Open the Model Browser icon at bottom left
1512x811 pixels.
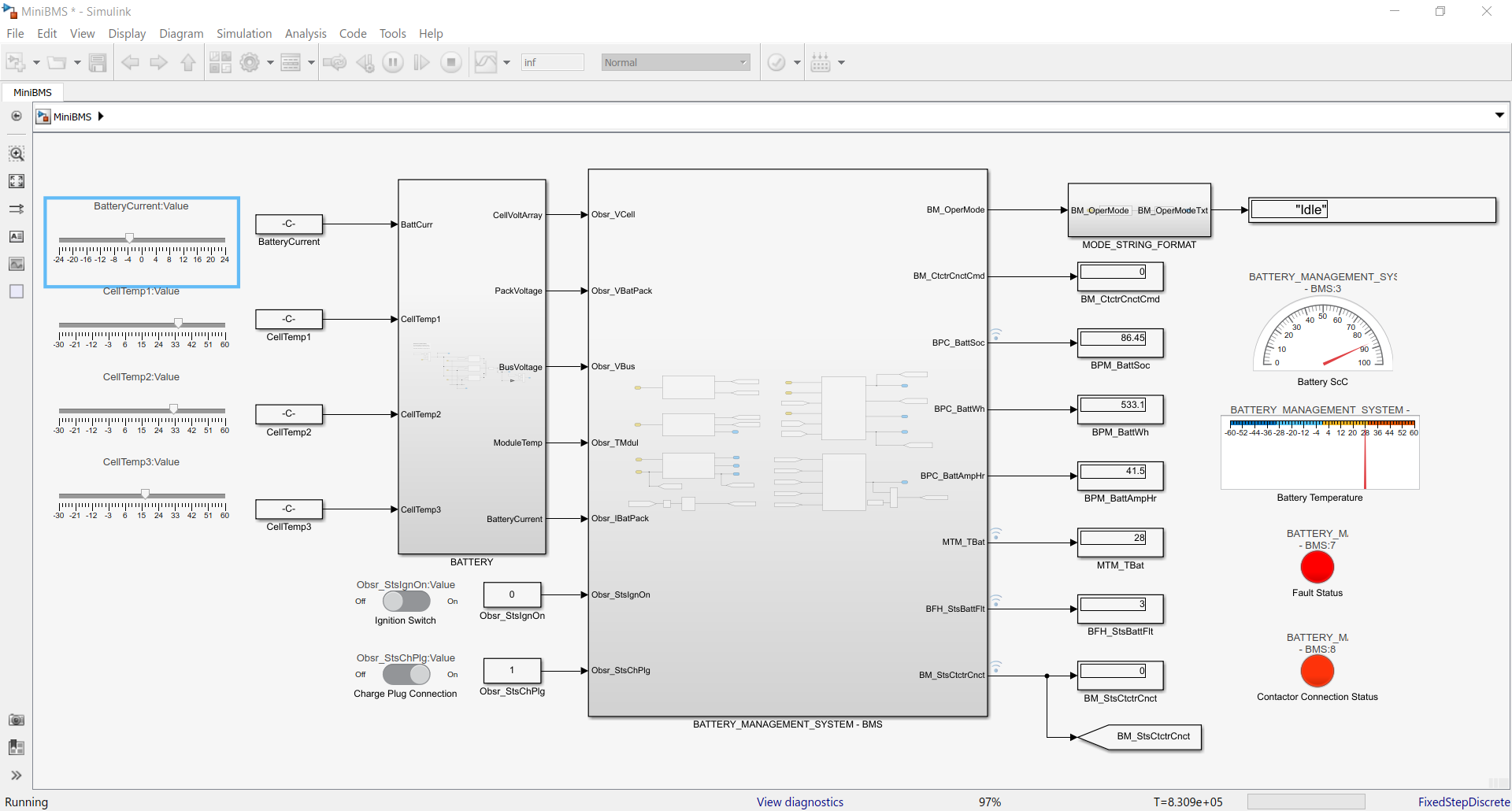tap(17, 747)
